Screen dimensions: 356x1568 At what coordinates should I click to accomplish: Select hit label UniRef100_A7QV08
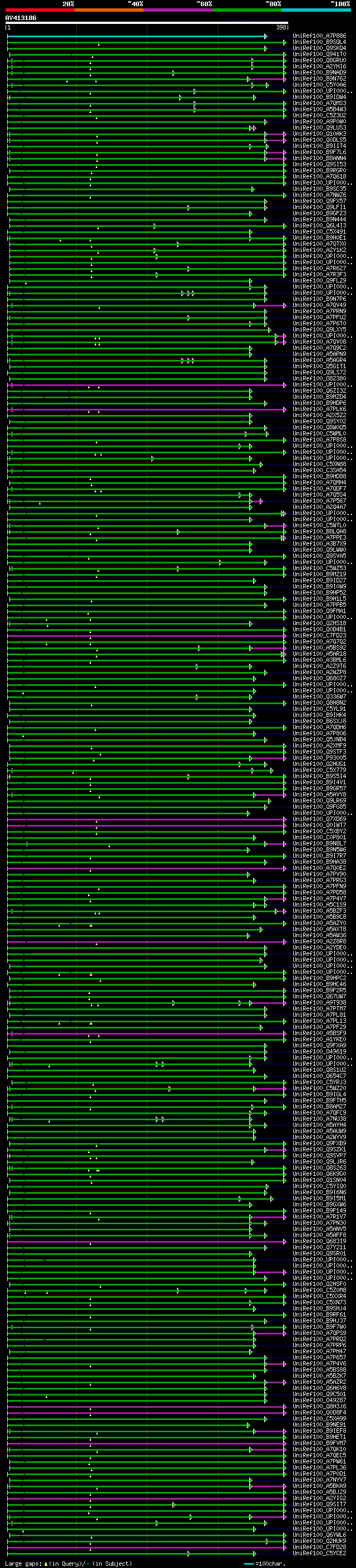pyautogui.click(x=319, y=342)
